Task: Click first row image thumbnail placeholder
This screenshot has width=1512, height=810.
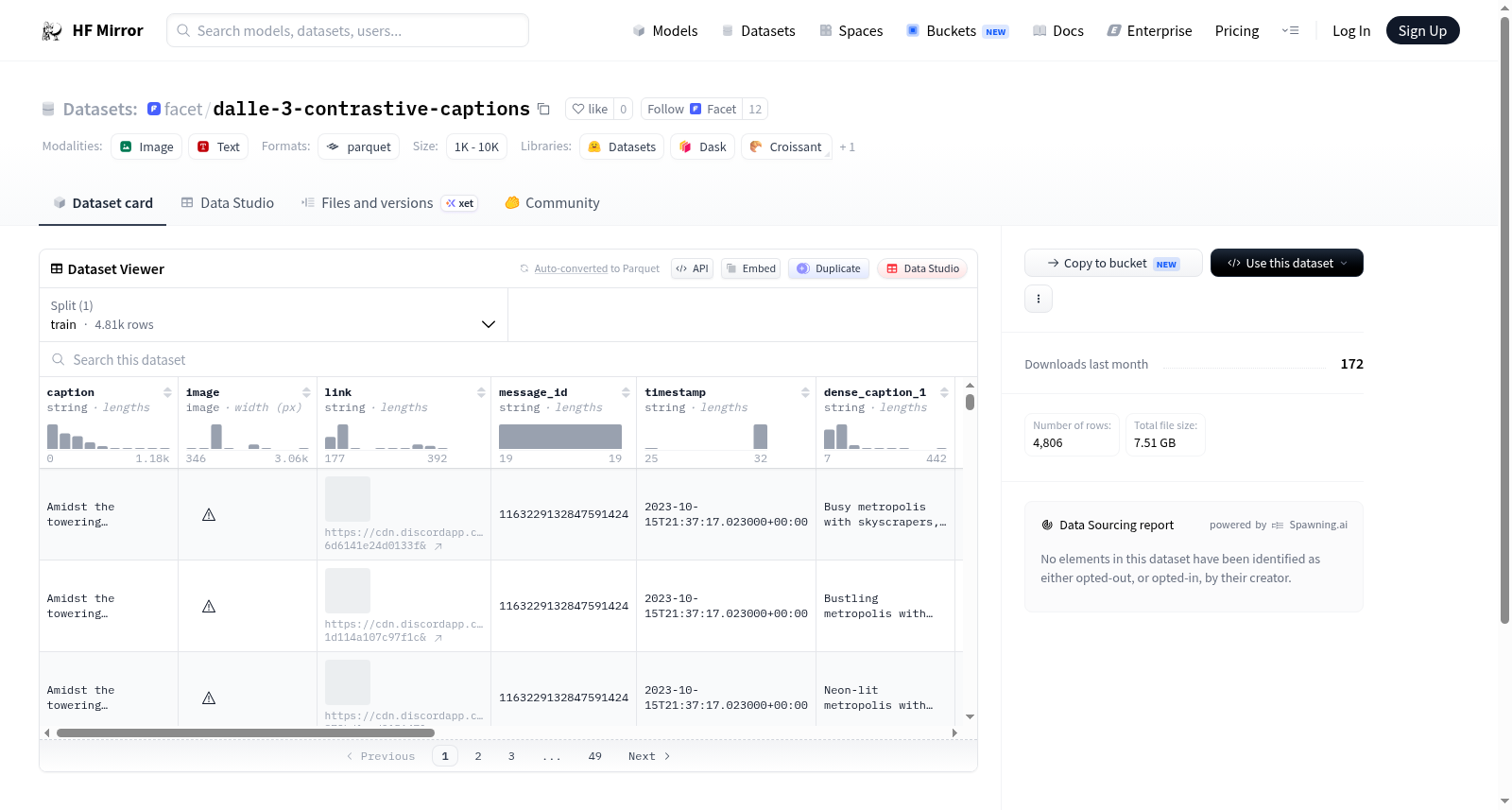Action: [x=348, y=499]
